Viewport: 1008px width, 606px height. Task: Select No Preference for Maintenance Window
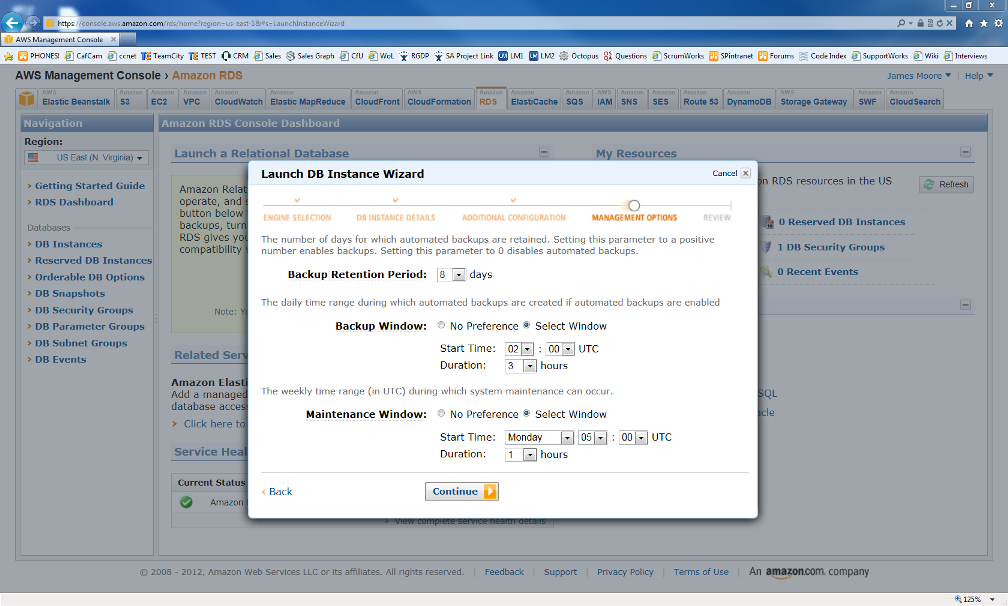pos(441,413)
